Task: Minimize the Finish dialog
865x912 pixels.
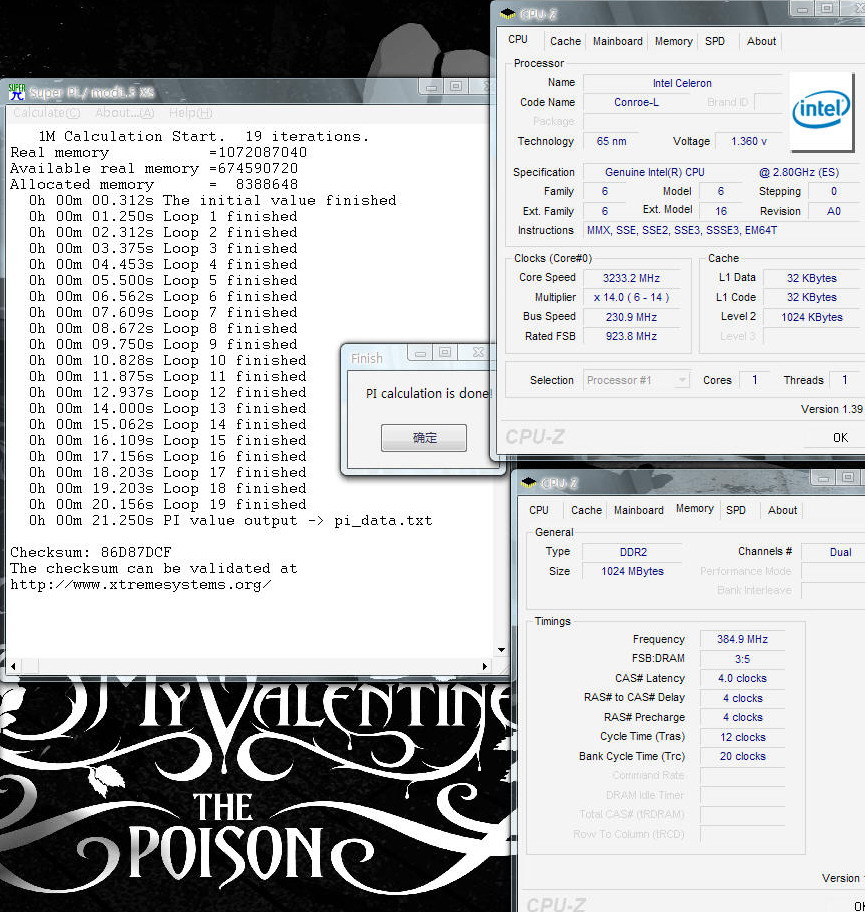Action: pyautogui.click(x=421, y=352)
